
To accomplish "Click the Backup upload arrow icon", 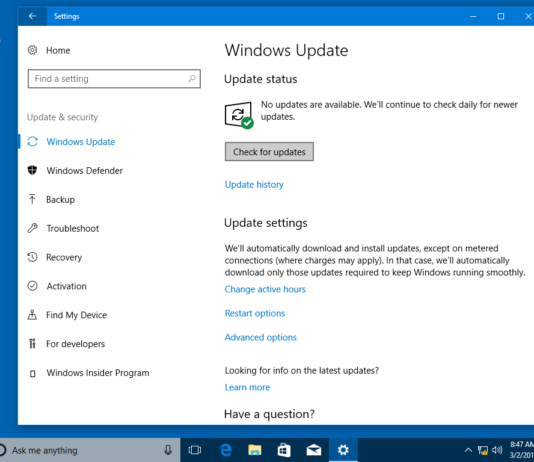I will (32, 199).
